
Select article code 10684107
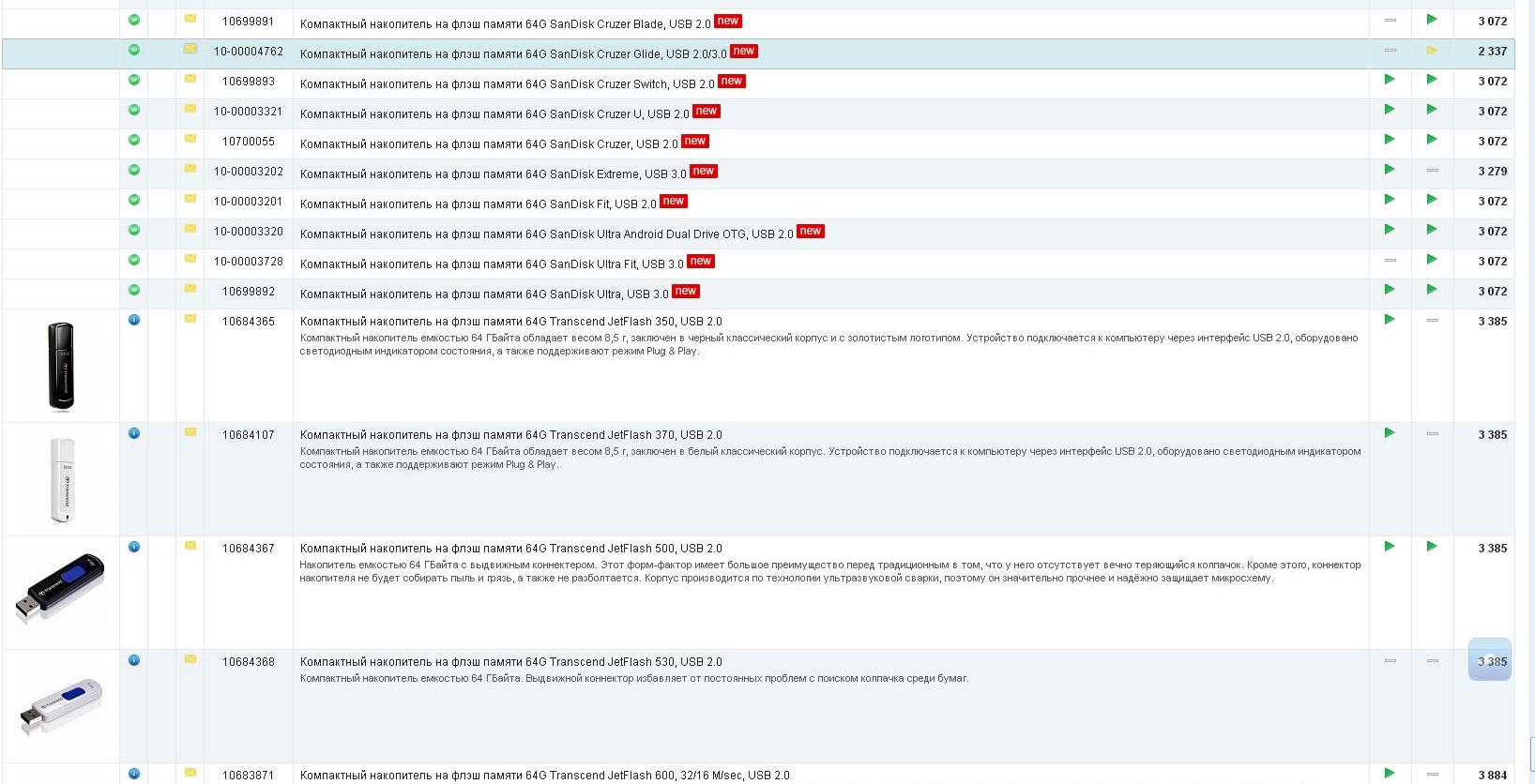[x=249, y=434]
